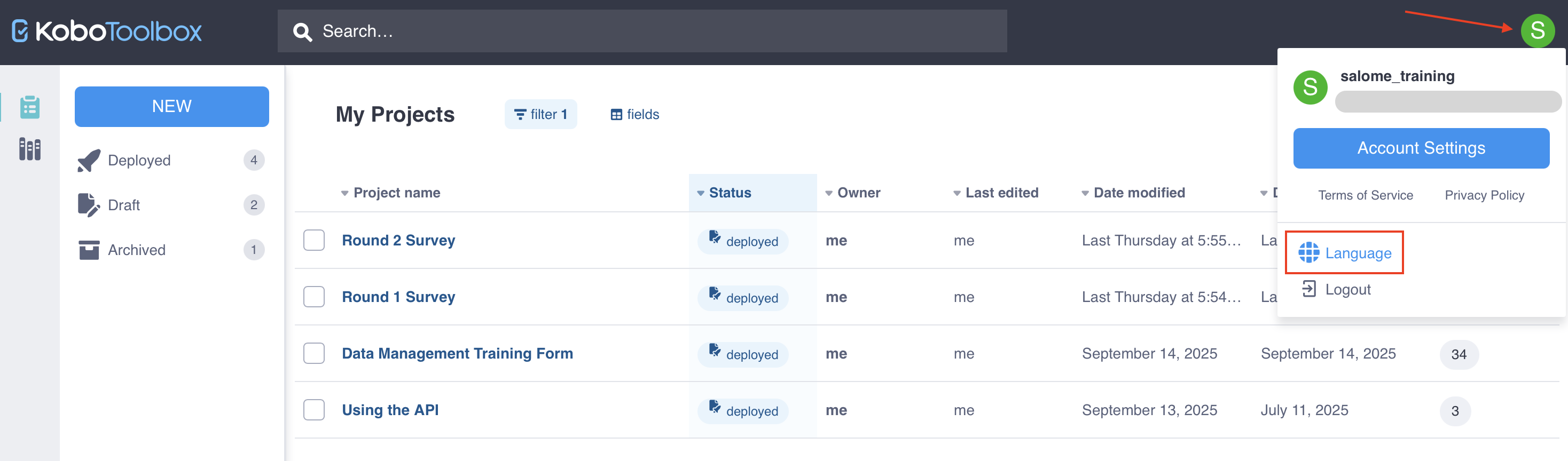Screen dimensions: 1568x461
Task: Click the green user avatar in header
Action: coord(1536,30)
